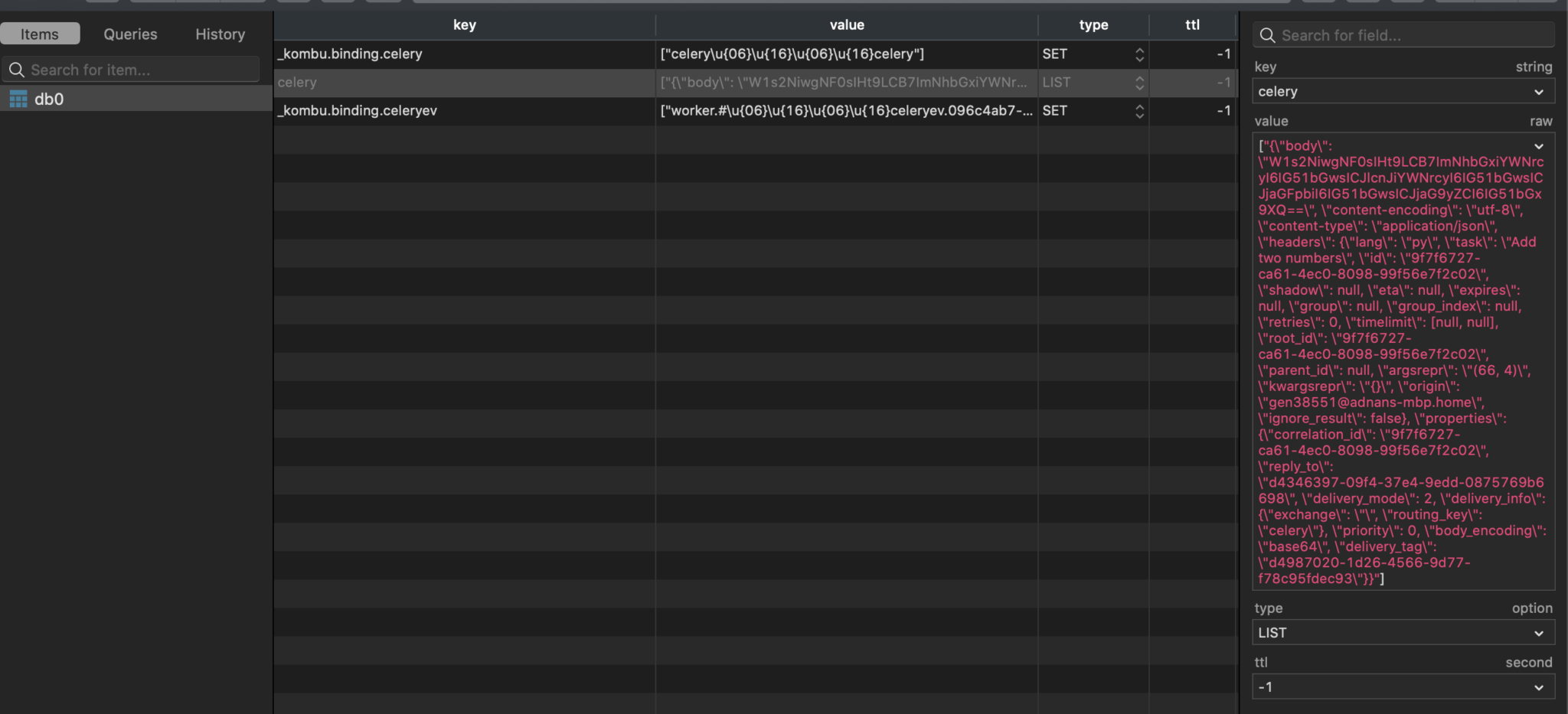Click the key column header

pos(464,24)
